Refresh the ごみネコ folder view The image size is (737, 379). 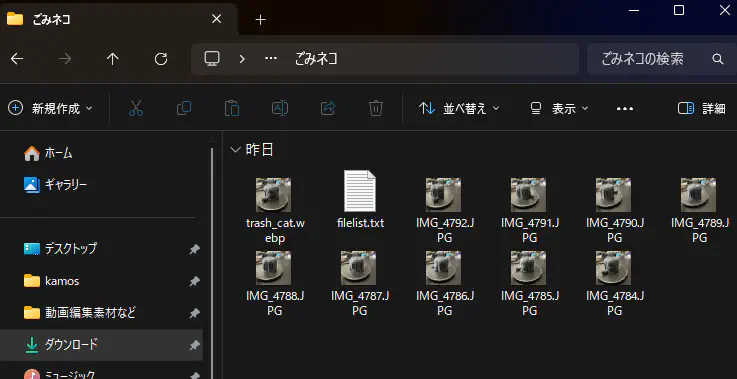(161, 59)
